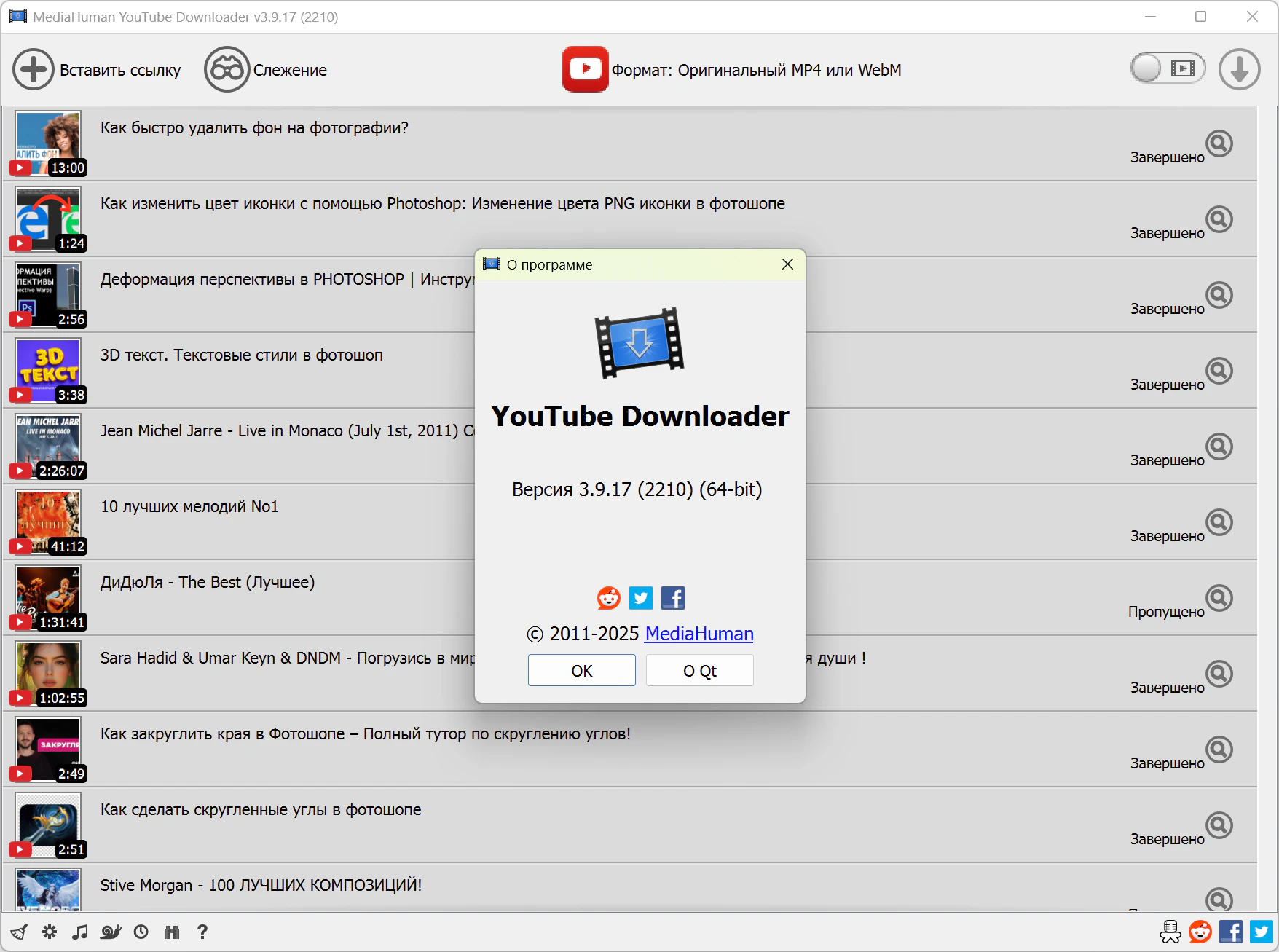The height and width of the screenshot is (952, 1279).
Task: Click the binoculars icon in the bottom bar
Action: pyautogui.click(x=172, y=932)
